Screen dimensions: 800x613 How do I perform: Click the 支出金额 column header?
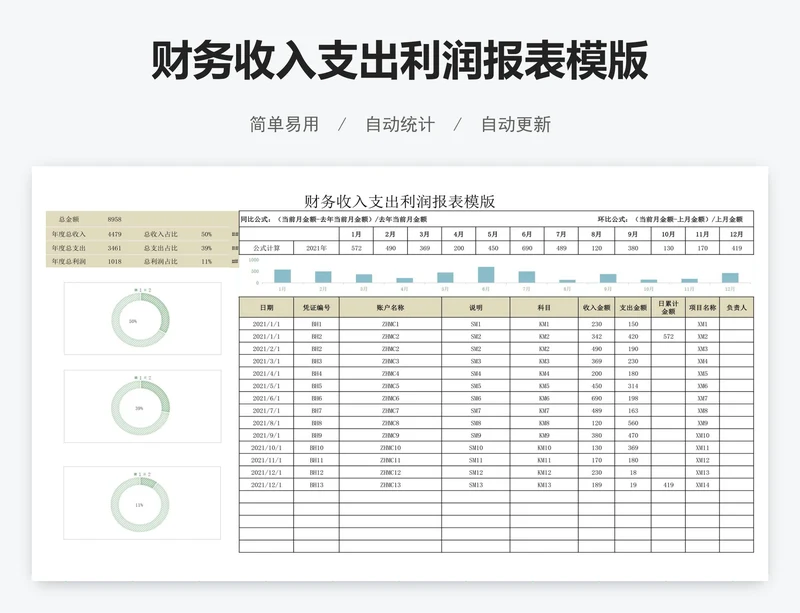coord(633,308)
